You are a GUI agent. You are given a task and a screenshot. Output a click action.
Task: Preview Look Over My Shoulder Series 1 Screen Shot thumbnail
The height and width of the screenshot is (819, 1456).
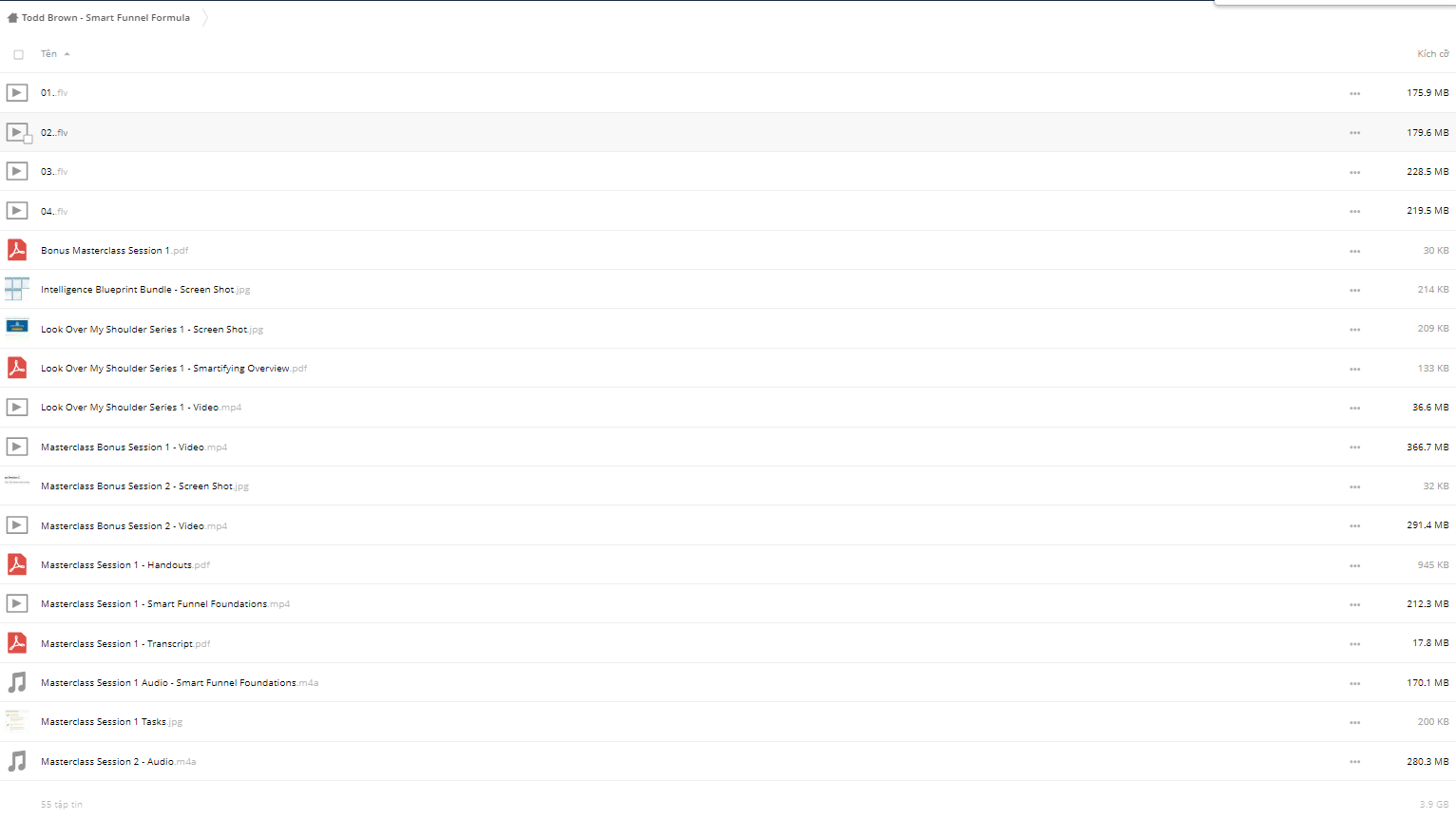pyautogui.click(x=17, y=328)
